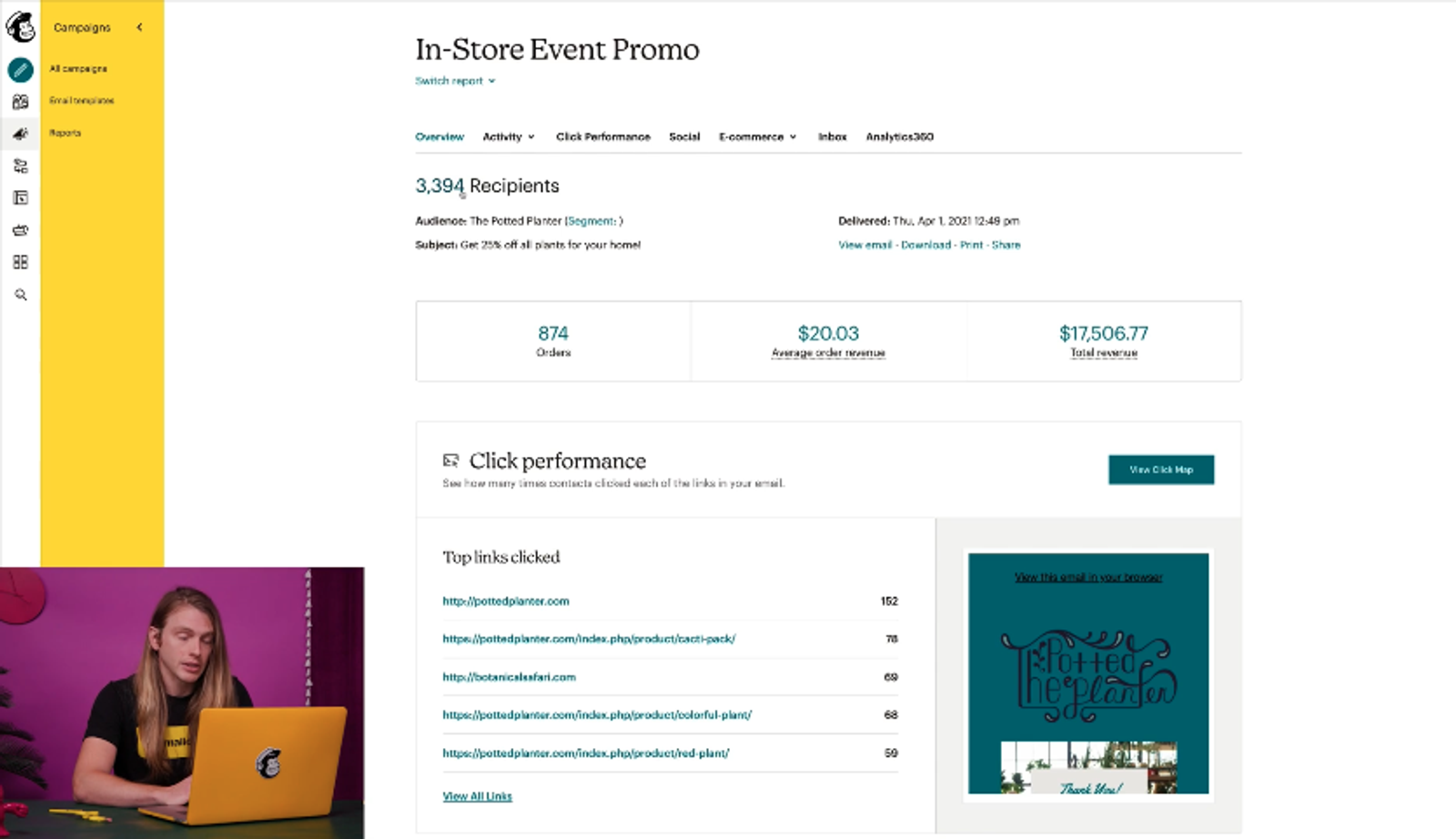This screenshot has height=839, width=1456.
Task: Click the Potted Planter email preview thumbnail
Action: coord(1088,673)
